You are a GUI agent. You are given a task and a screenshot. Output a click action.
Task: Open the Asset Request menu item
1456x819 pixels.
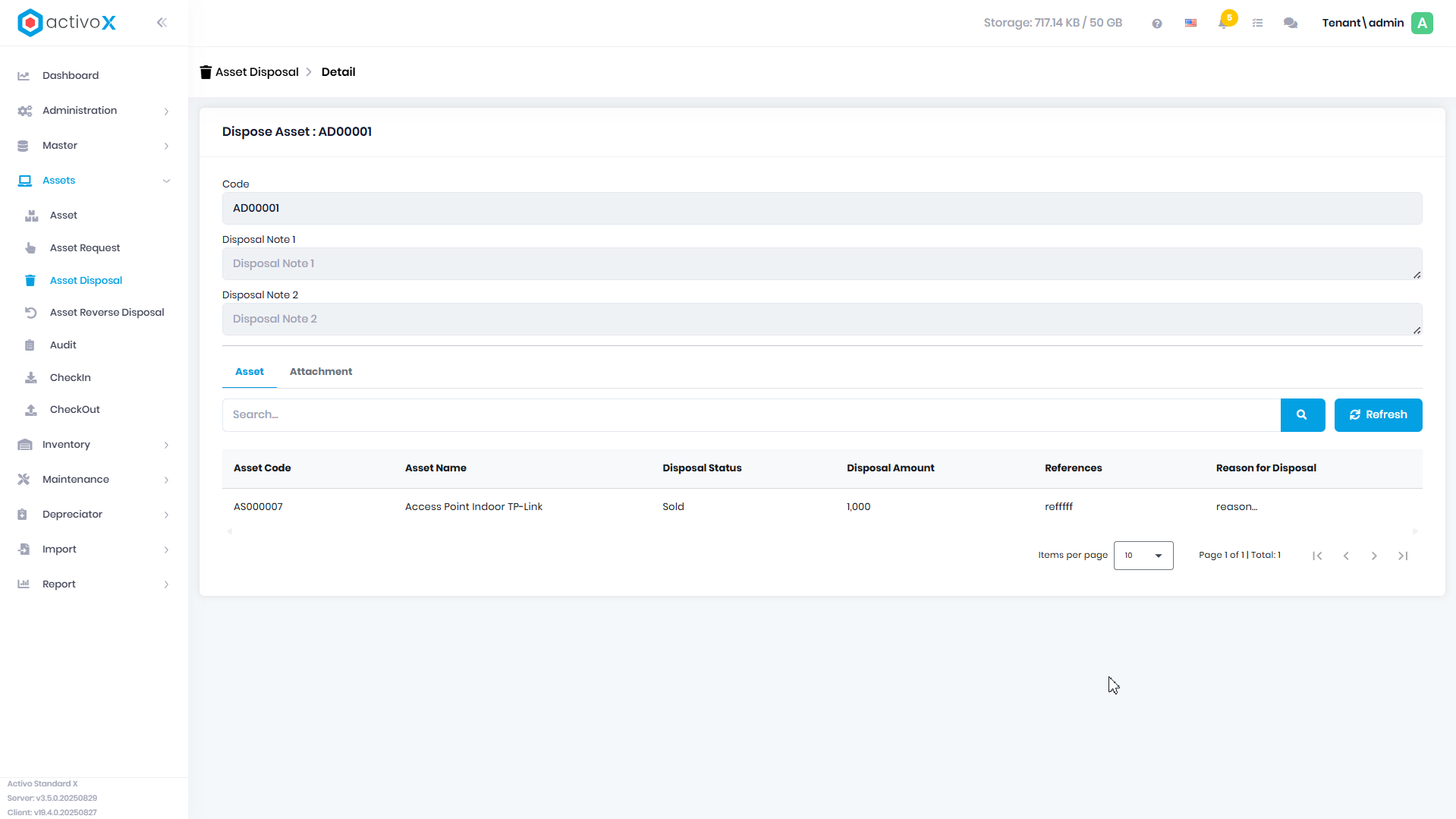point(85,248)
